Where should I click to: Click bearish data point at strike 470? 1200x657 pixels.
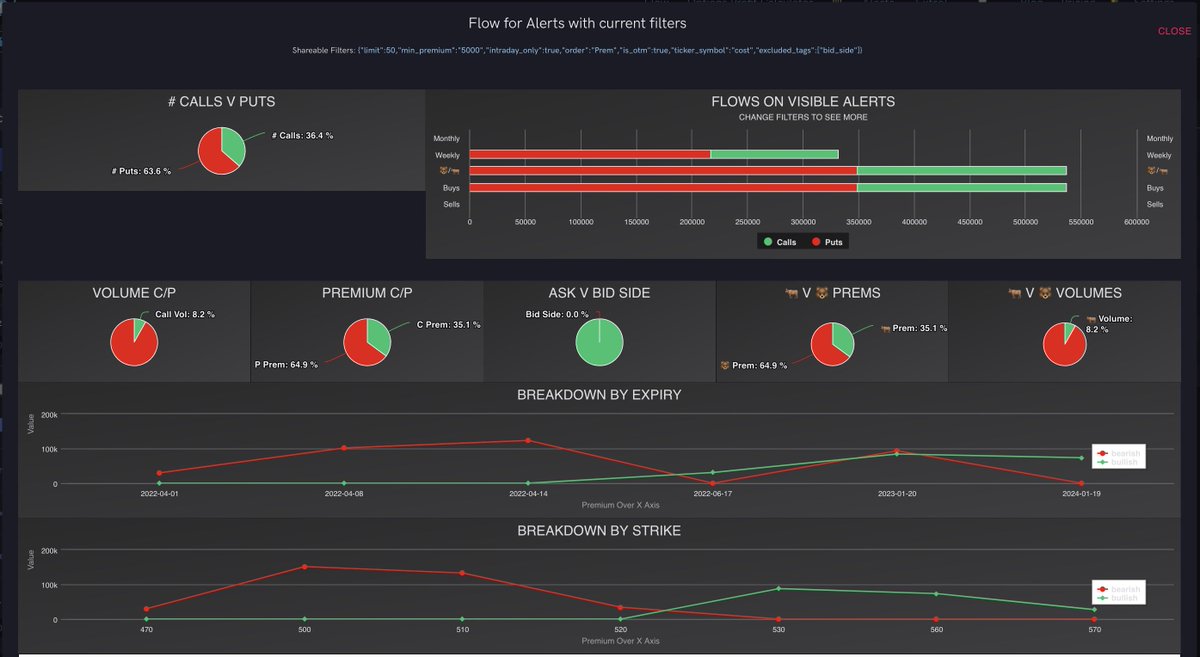146,609
